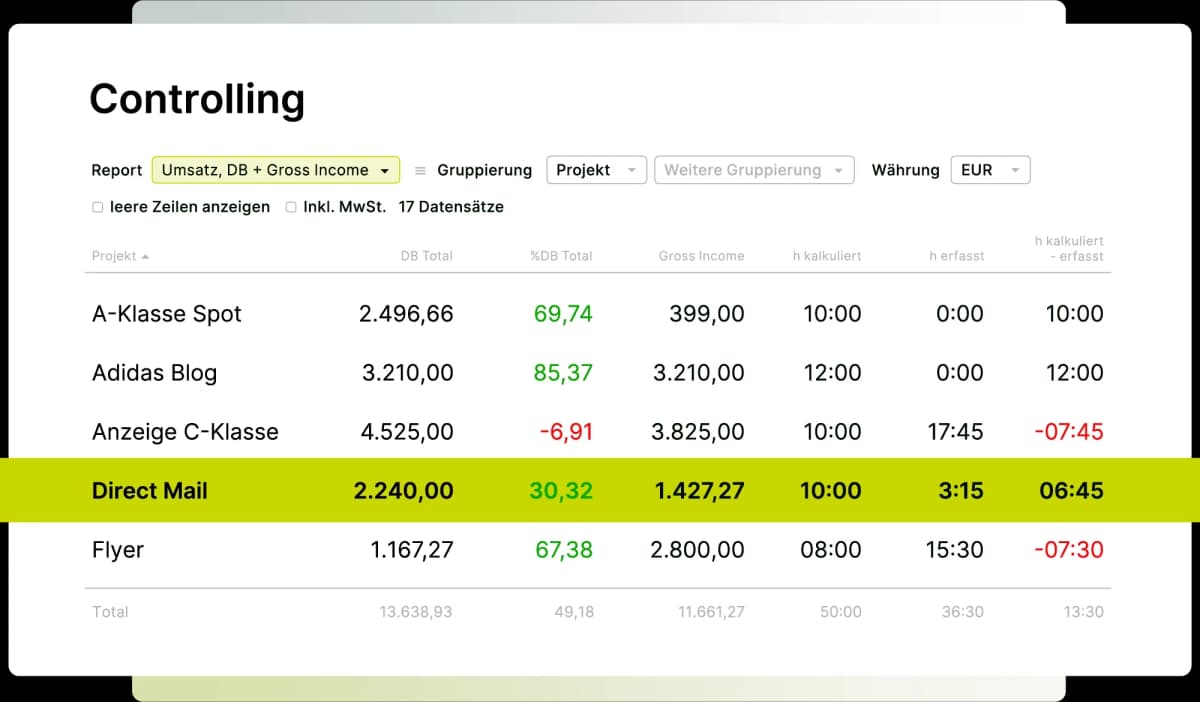Sort by DB Total column header

point(426,256)
